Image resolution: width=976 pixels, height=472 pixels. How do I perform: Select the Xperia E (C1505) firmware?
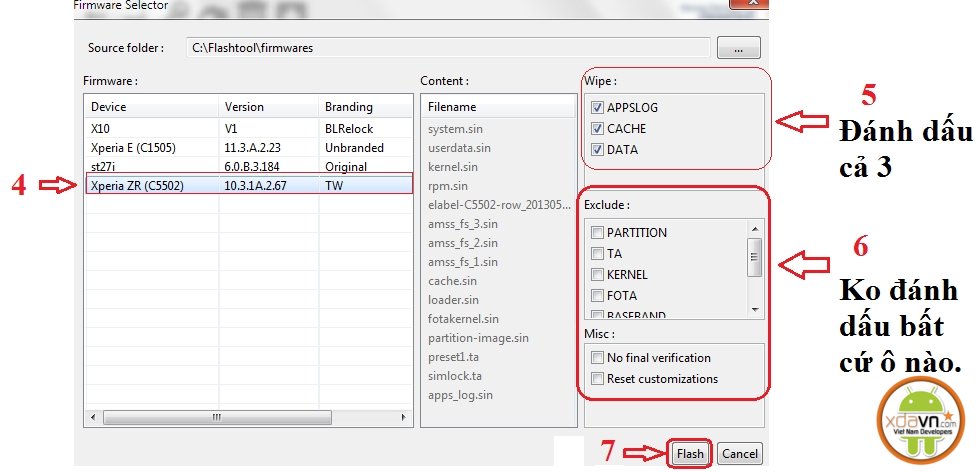[249, 148]
